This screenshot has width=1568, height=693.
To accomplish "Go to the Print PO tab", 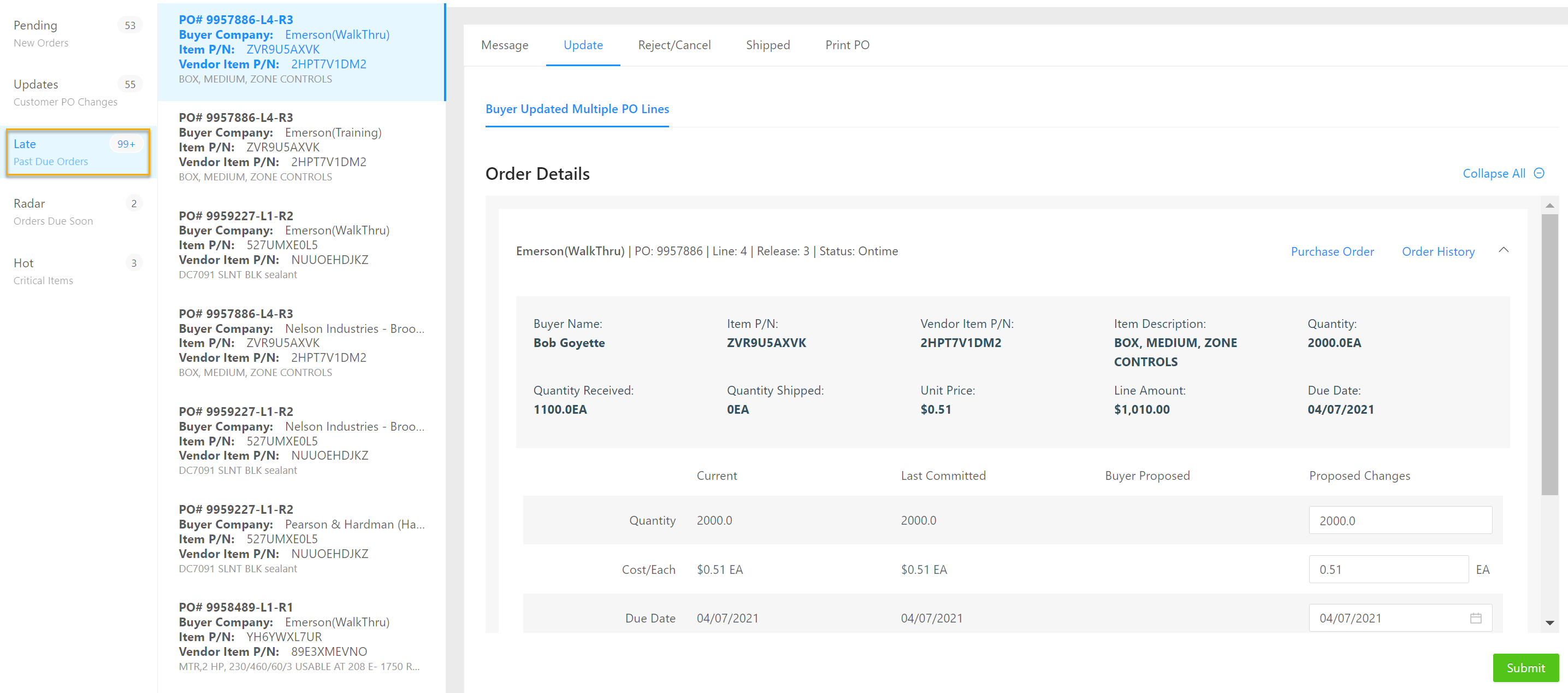I will coord(847,45).
